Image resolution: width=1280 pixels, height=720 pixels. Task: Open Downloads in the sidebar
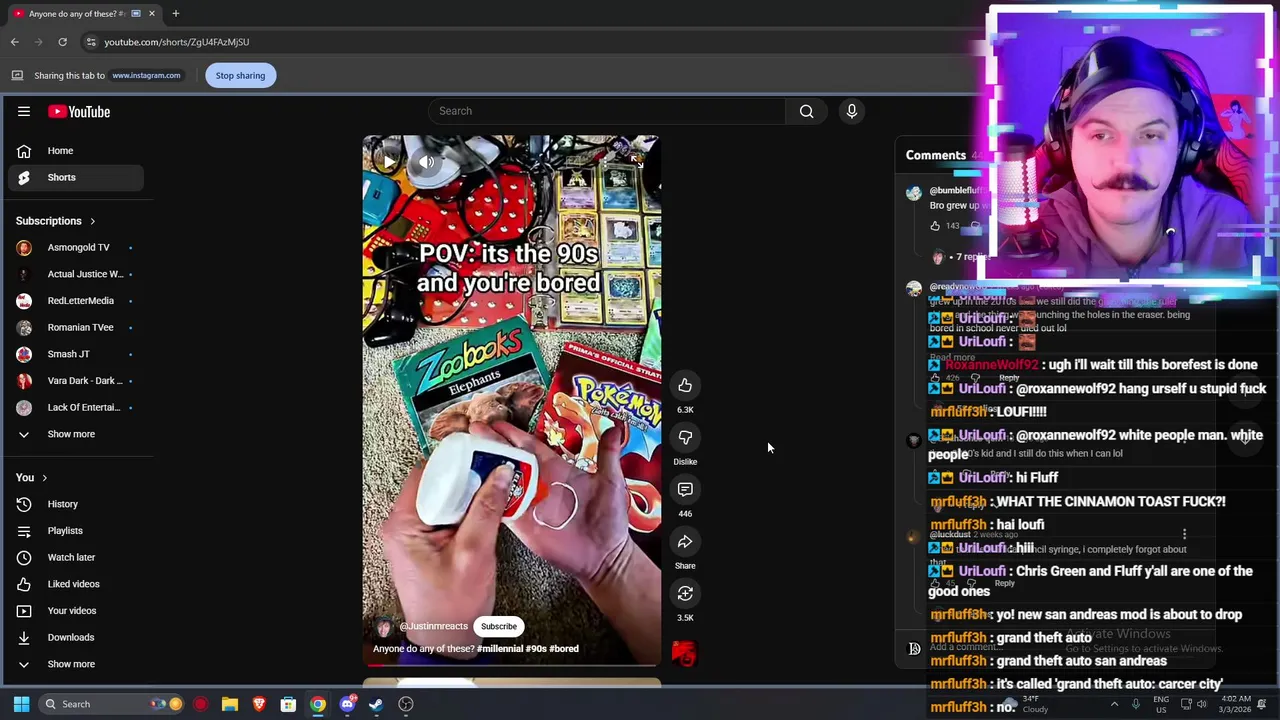[x=76, y=637]
